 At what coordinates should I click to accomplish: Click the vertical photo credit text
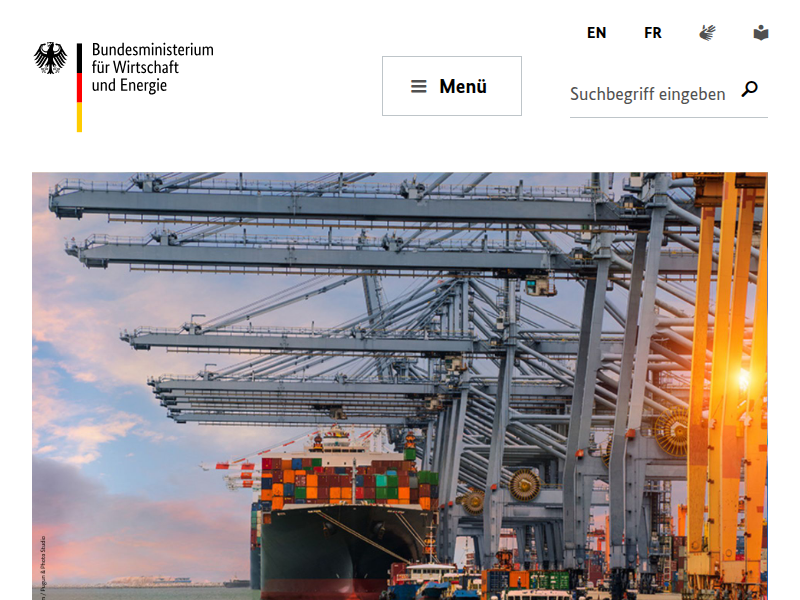(x=43, y=564)
